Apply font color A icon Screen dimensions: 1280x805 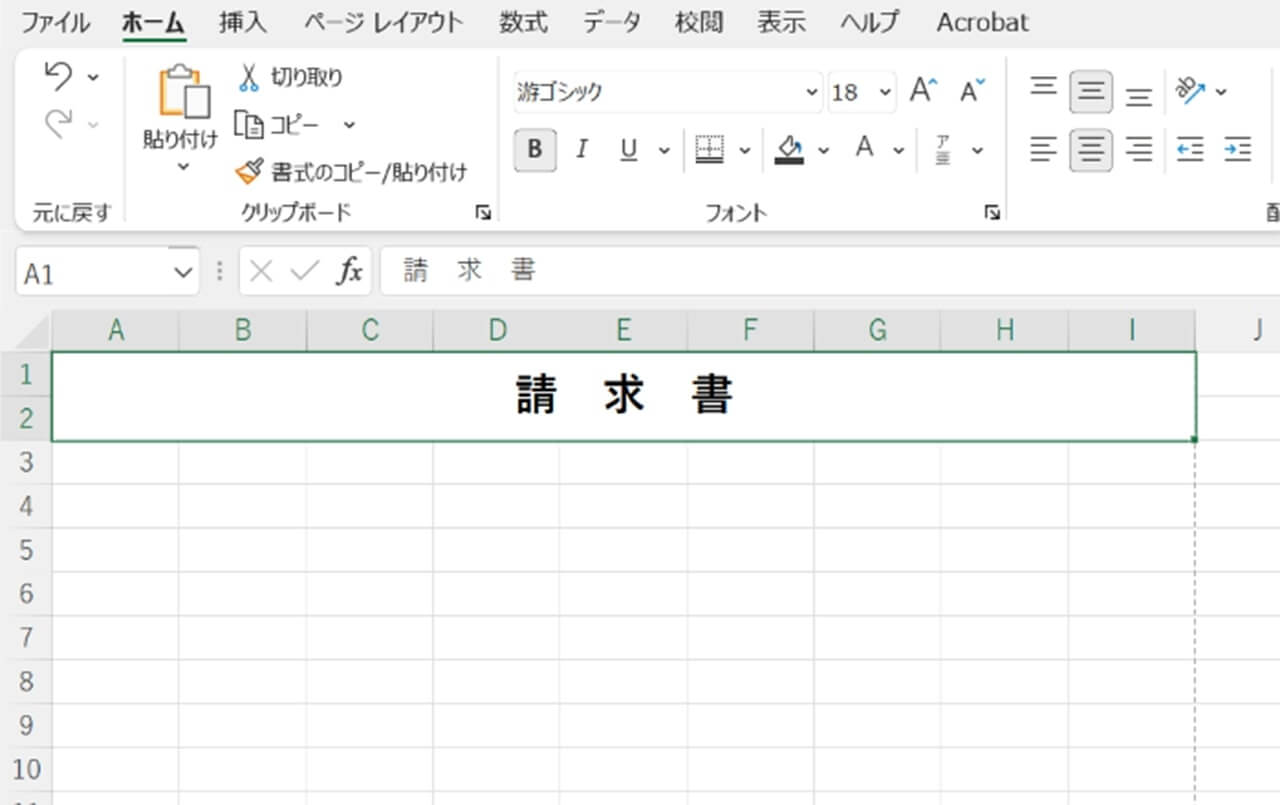(865, 150)
